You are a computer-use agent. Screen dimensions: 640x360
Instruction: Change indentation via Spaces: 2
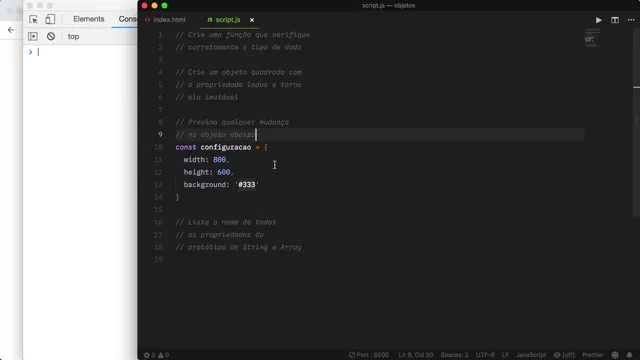[x=454, y=355]
